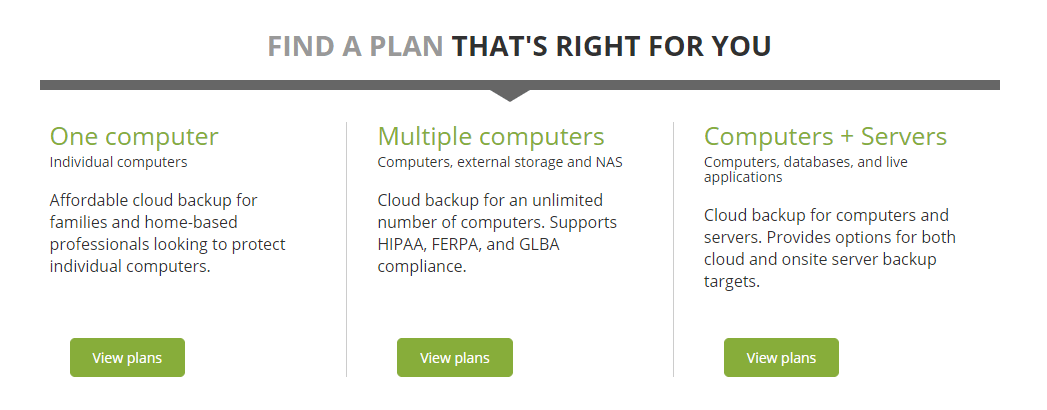
Task: Click the downward triangle pointer below the gray bar
Action: pos(509,95)
